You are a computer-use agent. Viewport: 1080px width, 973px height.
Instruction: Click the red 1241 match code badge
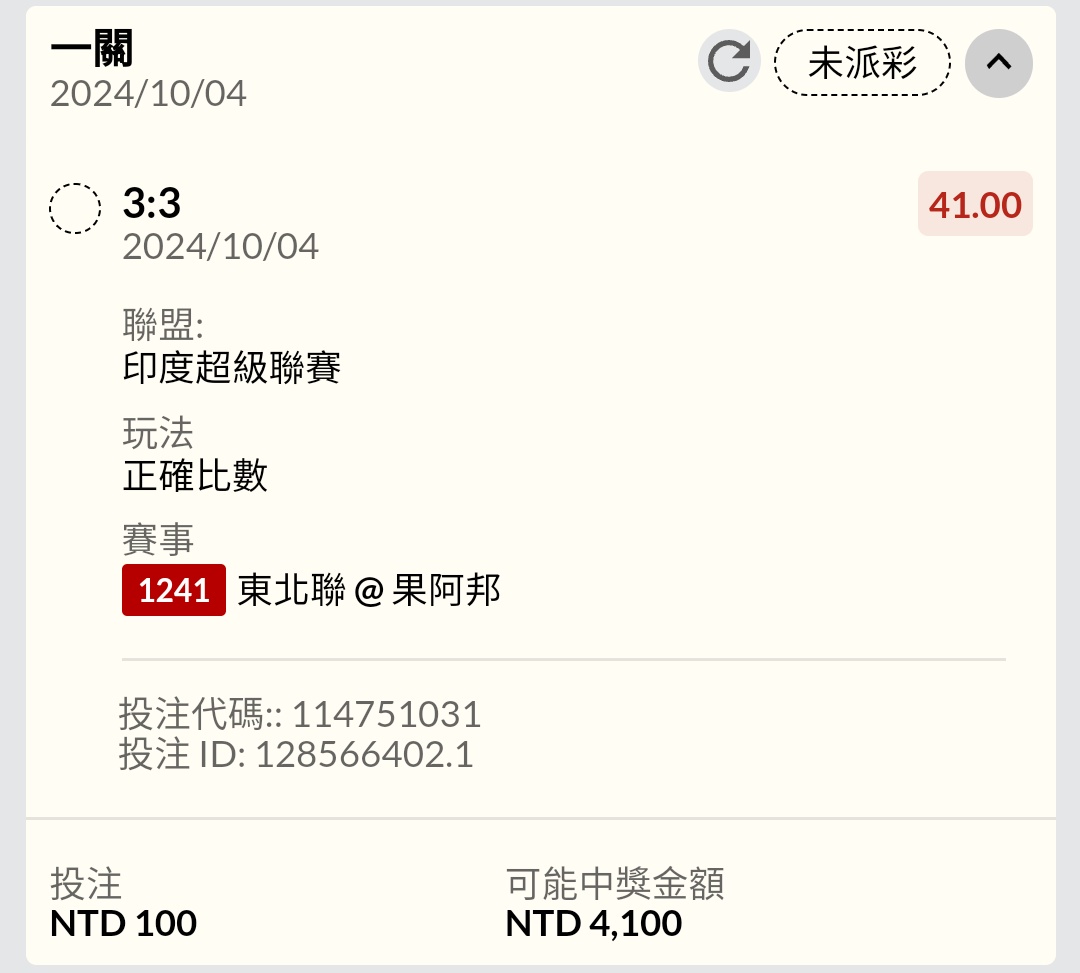coord(174,590)
